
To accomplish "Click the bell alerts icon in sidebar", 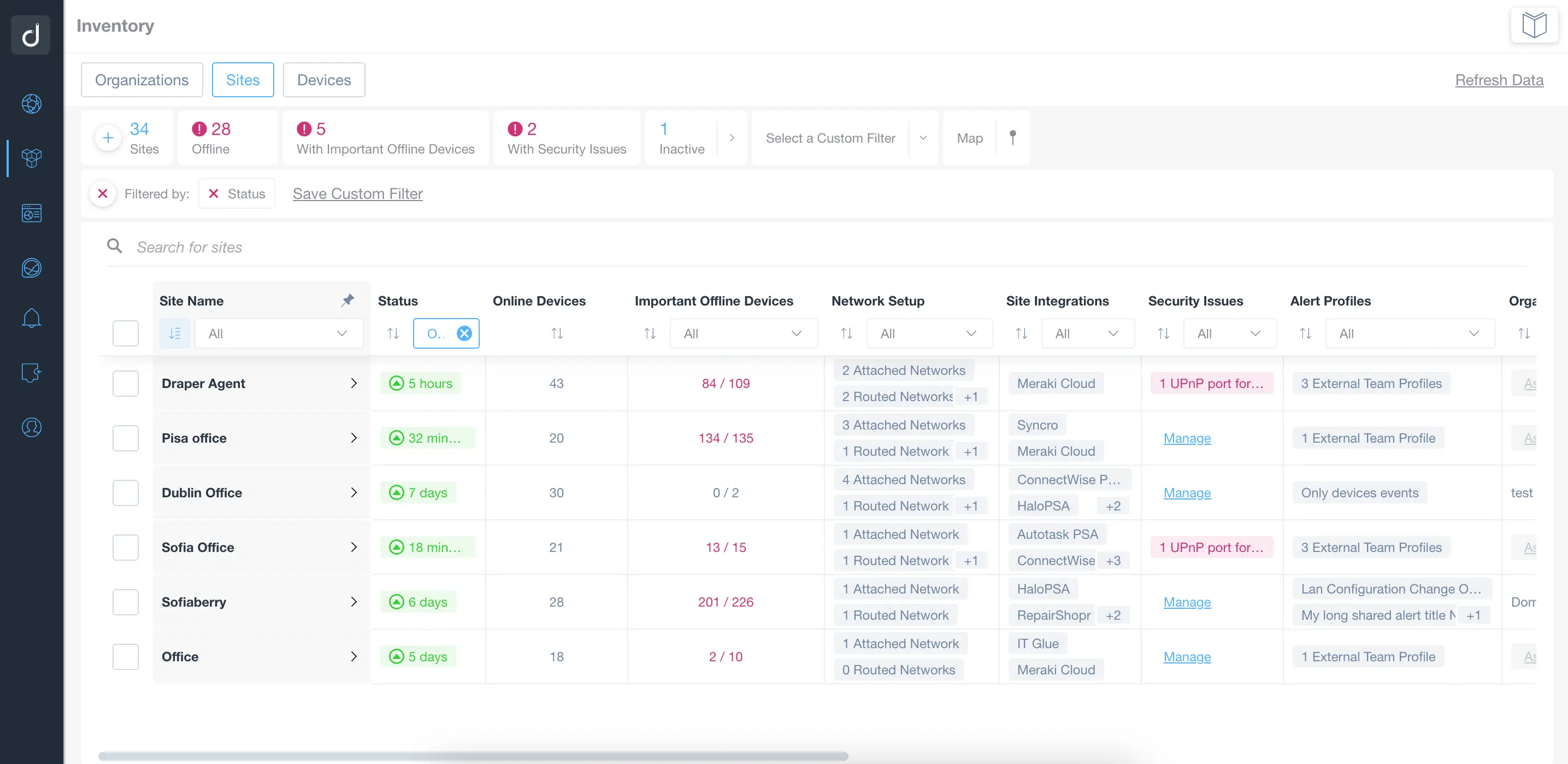I will point(31,319).
